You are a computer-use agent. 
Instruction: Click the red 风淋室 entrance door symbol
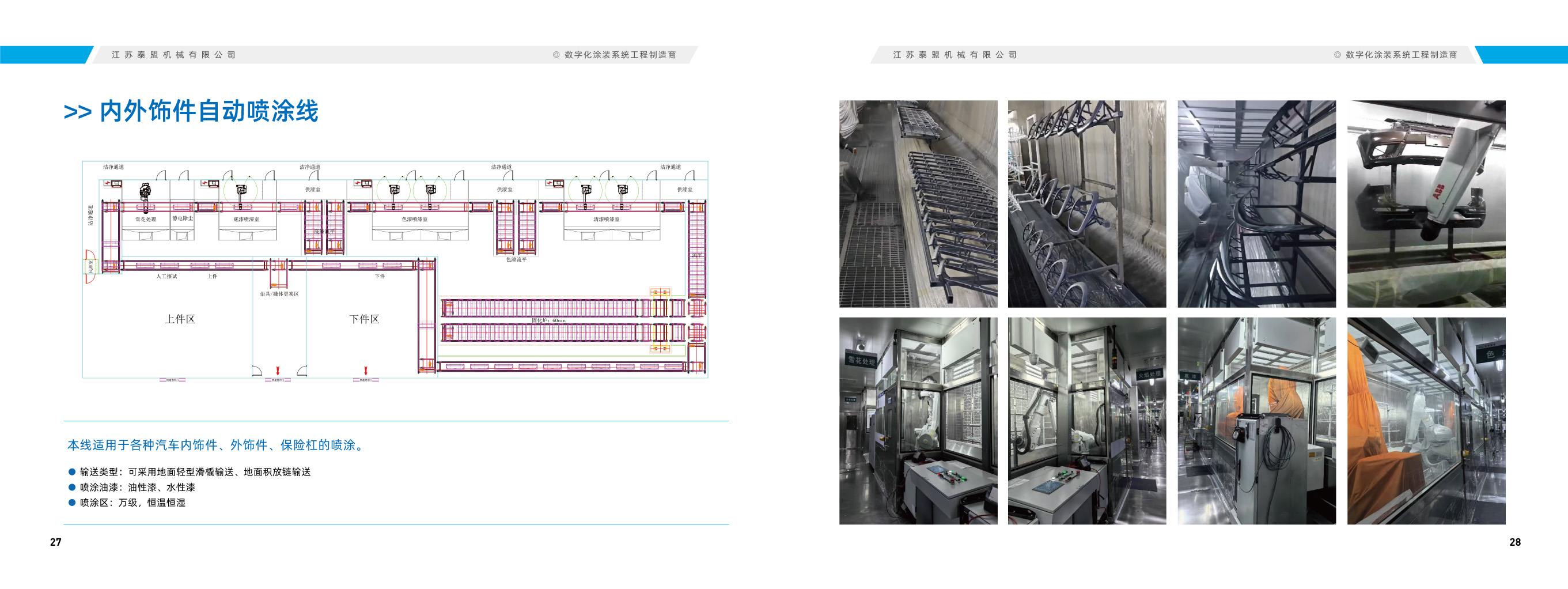tap(89, 267)
